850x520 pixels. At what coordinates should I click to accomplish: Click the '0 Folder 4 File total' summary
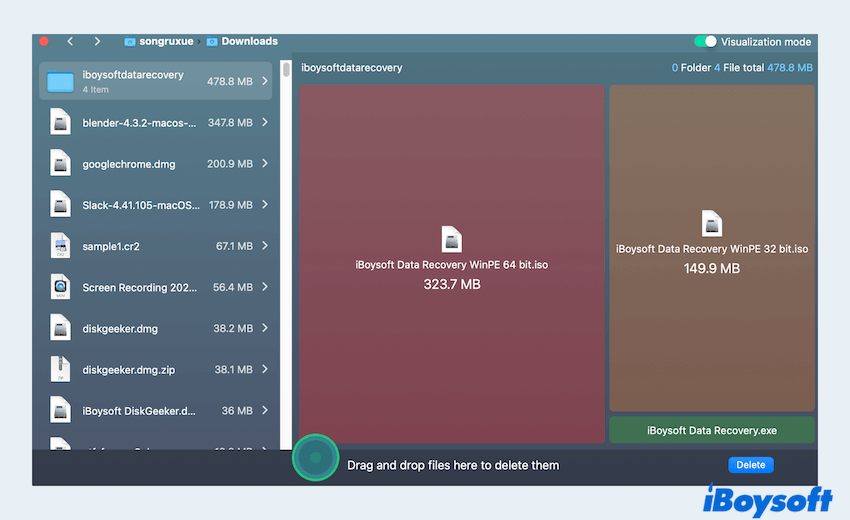coord(718,68)
